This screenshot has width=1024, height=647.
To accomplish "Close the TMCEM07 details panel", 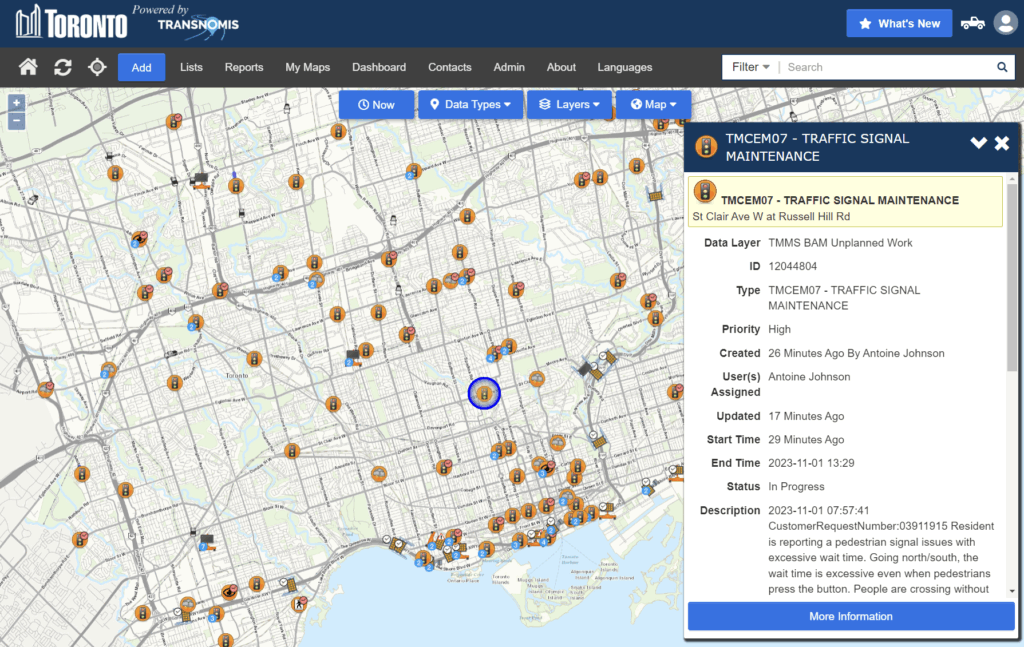I will click(x=1001, y=143).
